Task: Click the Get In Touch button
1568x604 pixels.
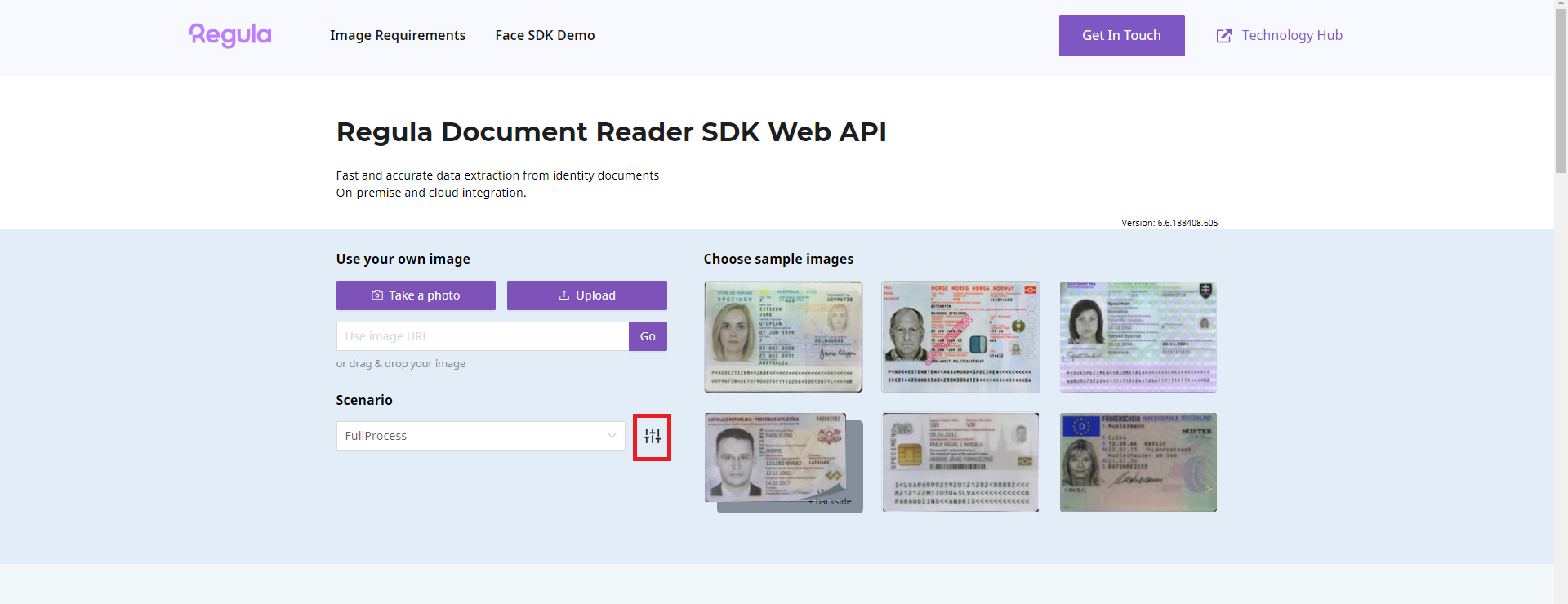Action: click(1121, 35)
